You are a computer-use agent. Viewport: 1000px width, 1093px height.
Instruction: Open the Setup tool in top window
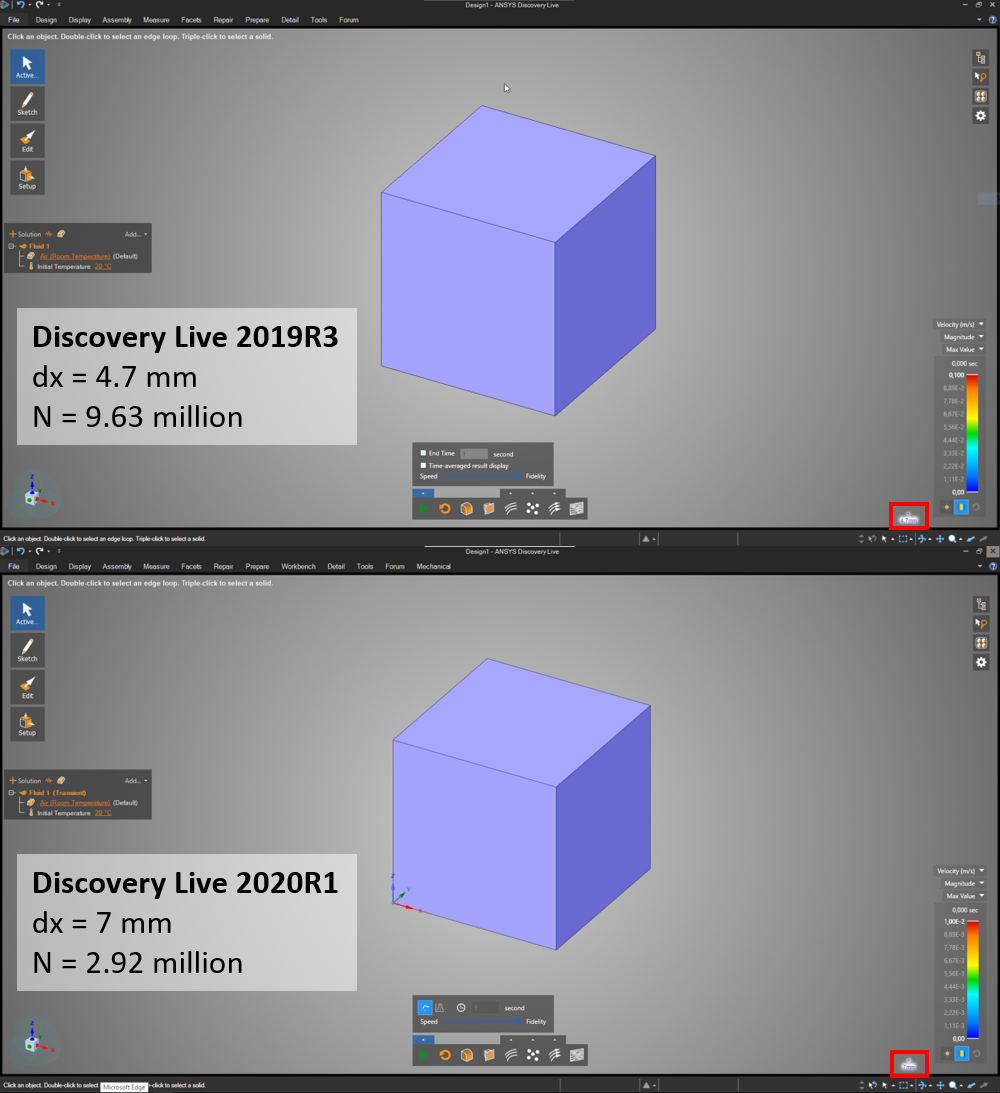(x=27, y=177)
